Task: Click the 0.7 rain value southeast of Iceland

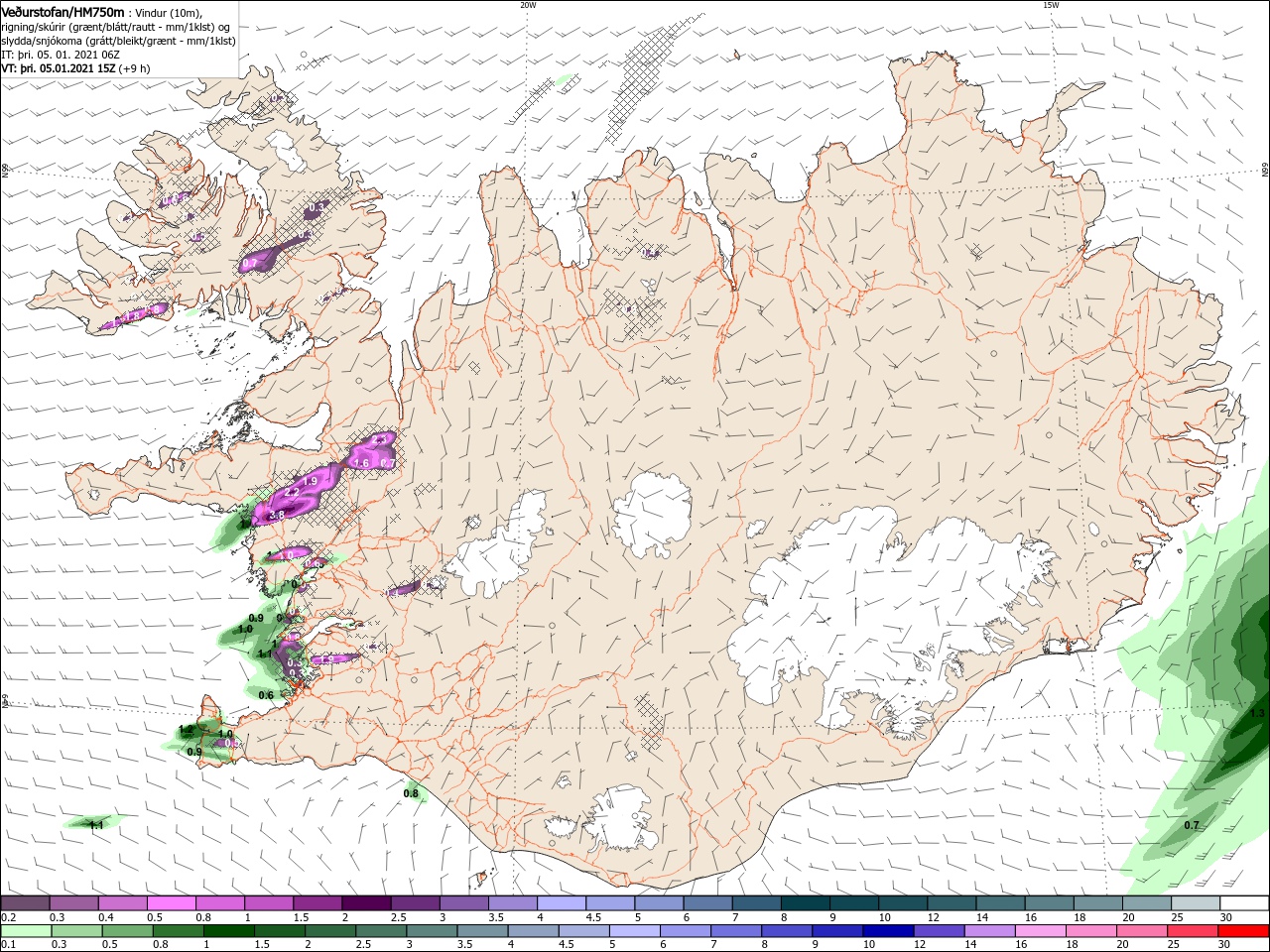Action: (1193, 826)
